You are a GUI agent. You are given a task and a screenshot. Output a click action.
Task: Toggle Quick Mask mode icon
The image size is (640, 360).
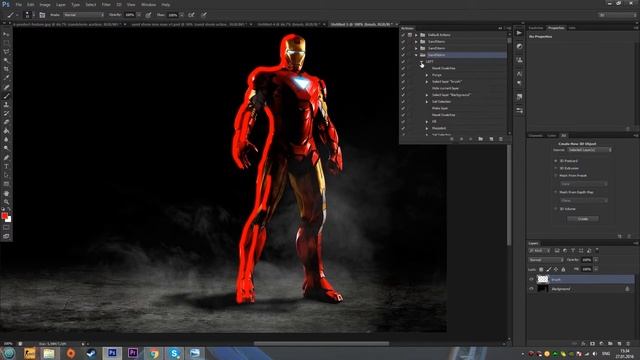[x=6, y=227]
